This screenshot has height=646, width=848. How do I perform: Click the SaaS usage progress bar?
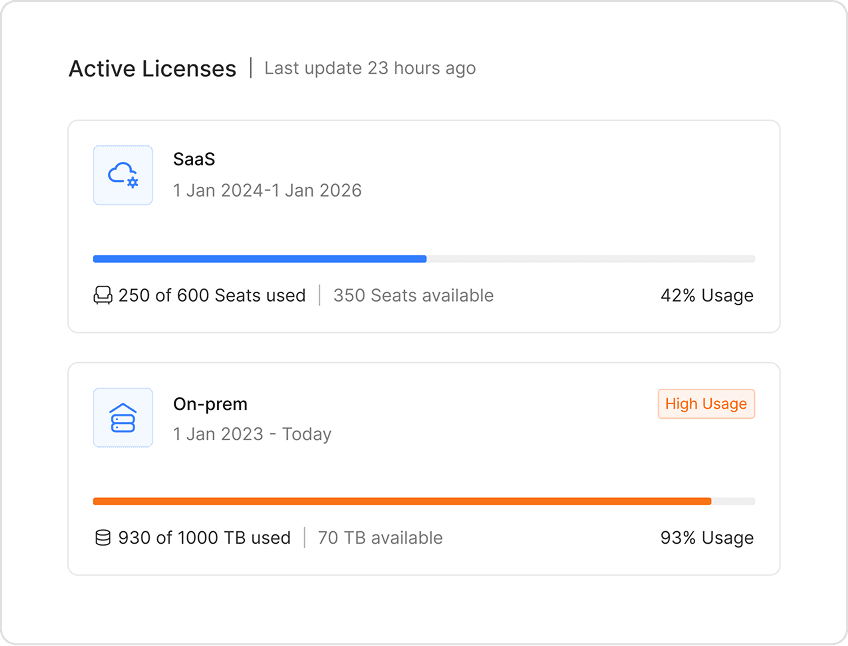(423, 258)
